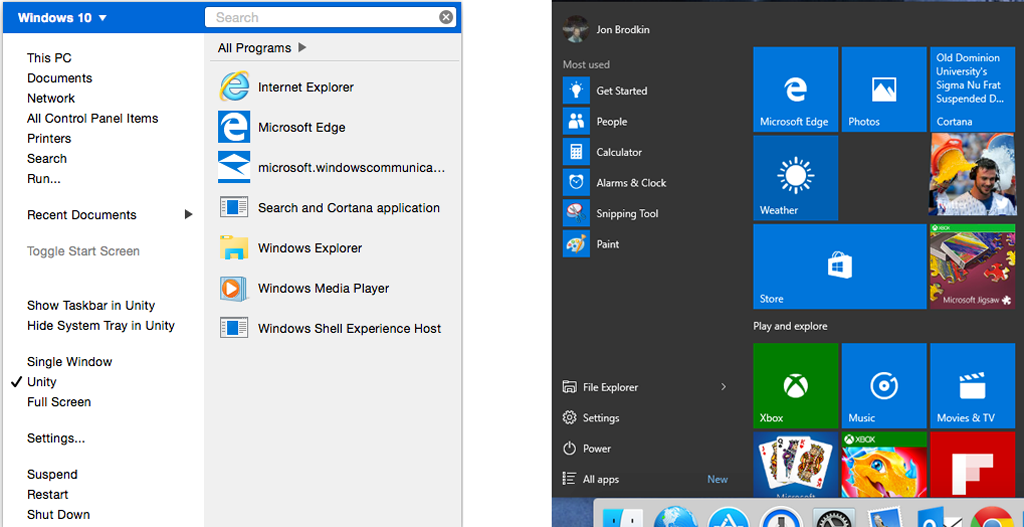This screenshot has height=527, width=1024.
Task: Expand the Windows 10 dropdown header
Action: 62,18
